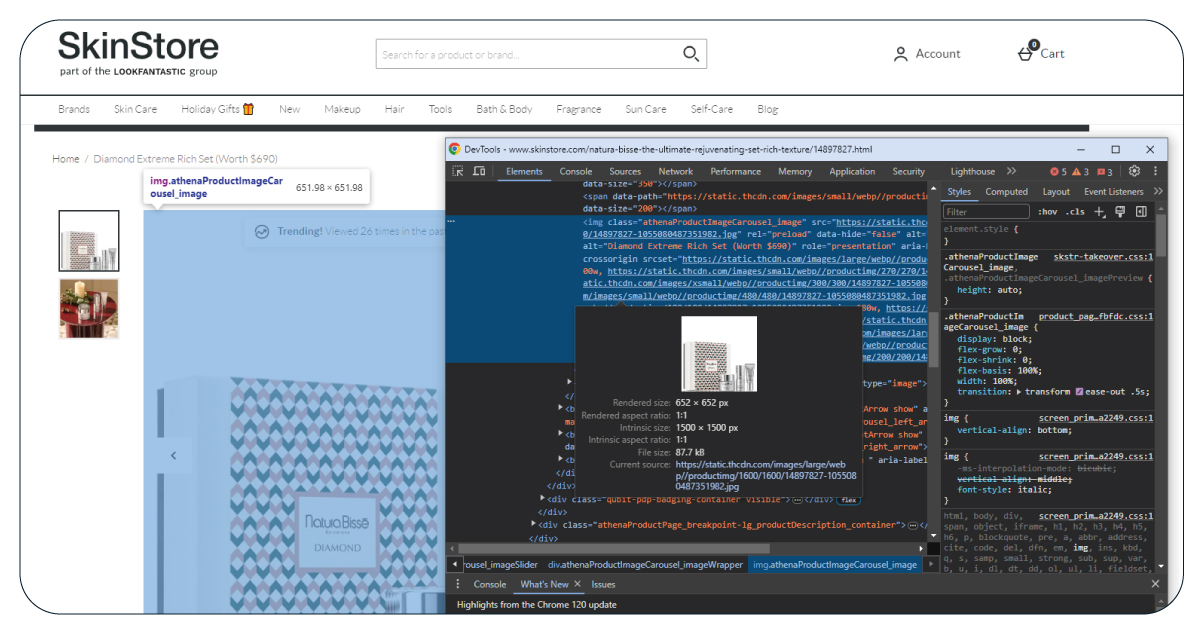Switch to the Elements panel tab
Viewport: 1203px width, 634px height.
pos(524,172)
